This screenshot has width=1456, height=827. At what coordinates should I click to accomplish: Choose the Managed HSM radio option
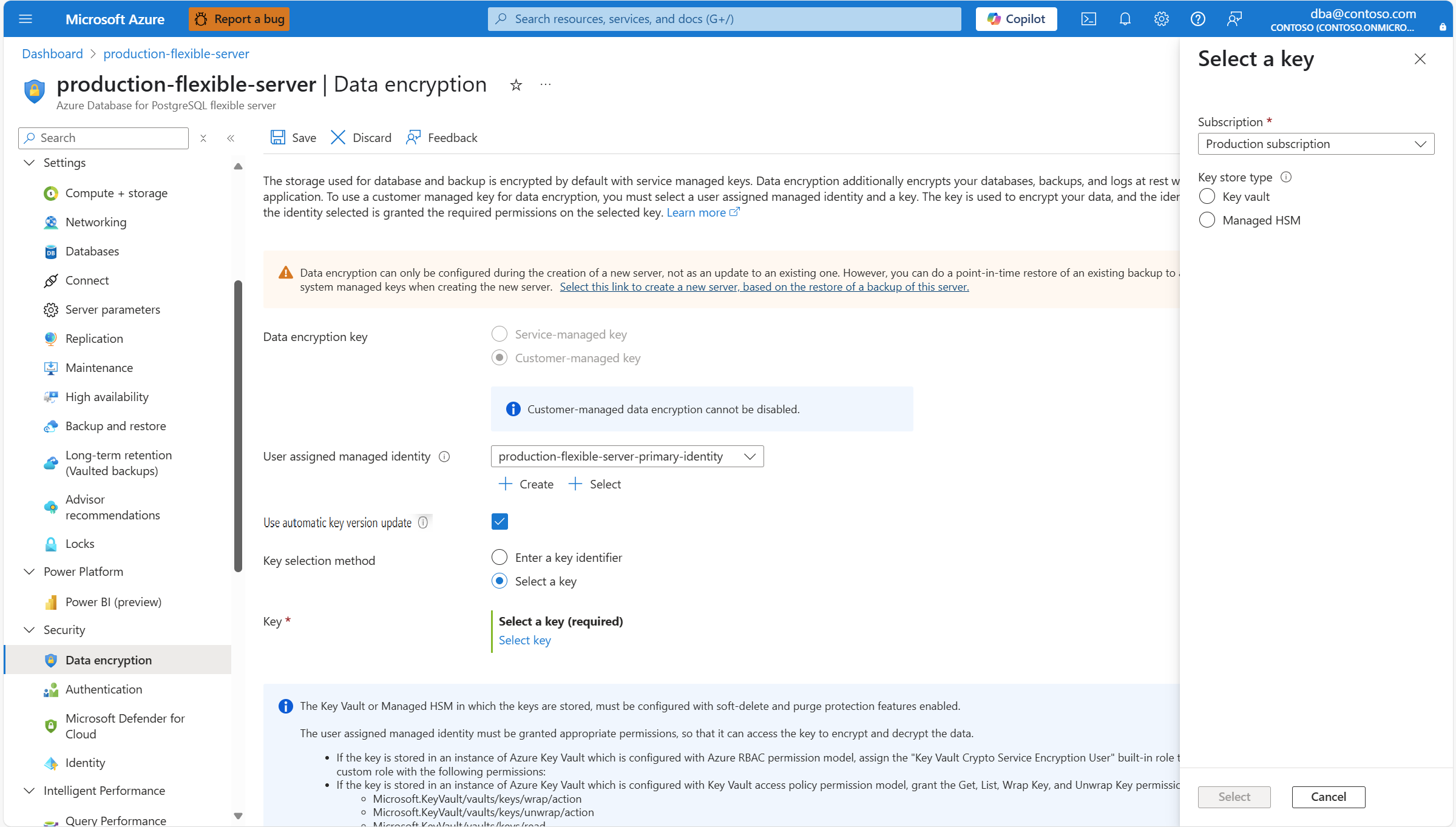pos(1207,220)
